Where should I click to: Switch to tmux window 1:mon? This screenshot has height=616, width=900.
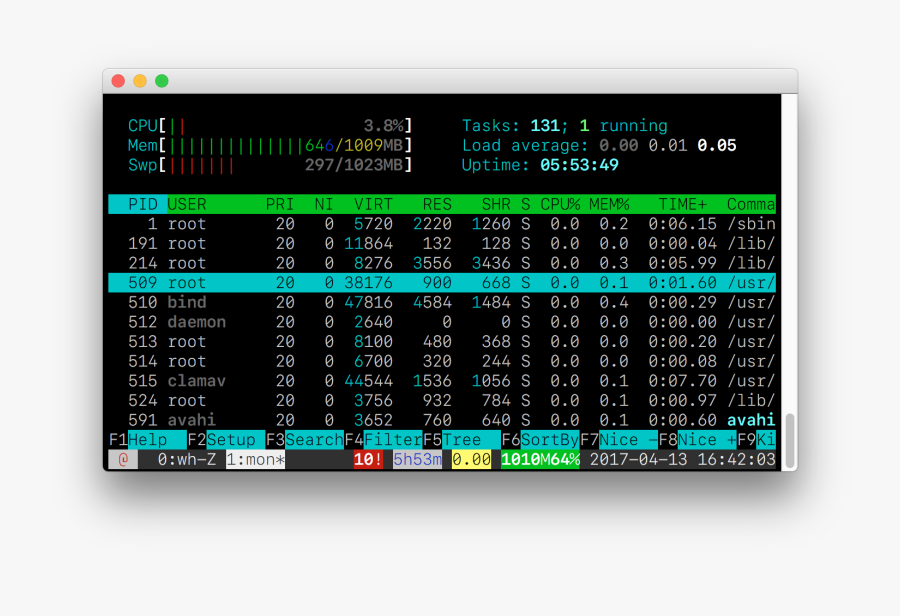[255, 459]
